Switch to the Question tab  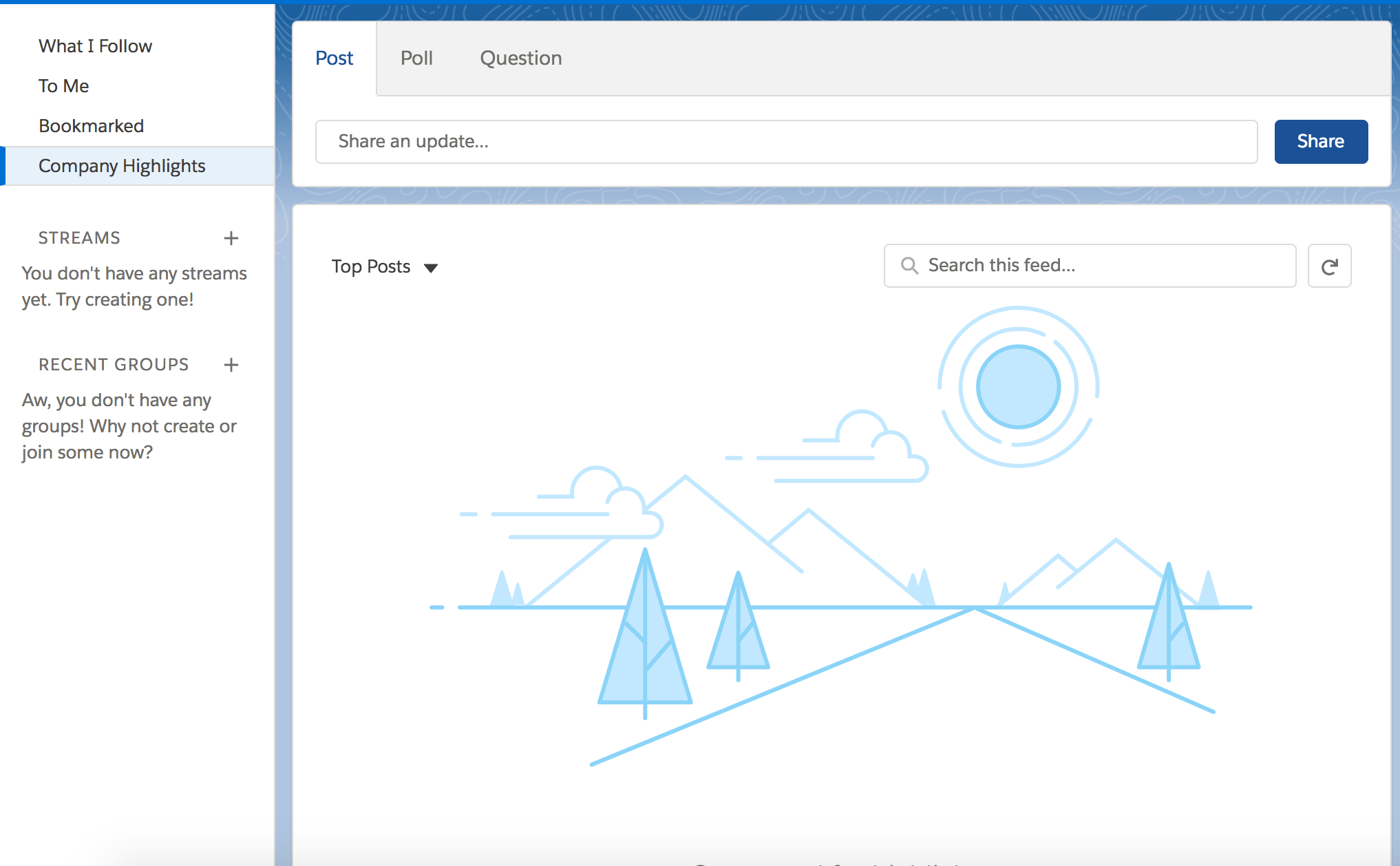click(x=521, y=58)
